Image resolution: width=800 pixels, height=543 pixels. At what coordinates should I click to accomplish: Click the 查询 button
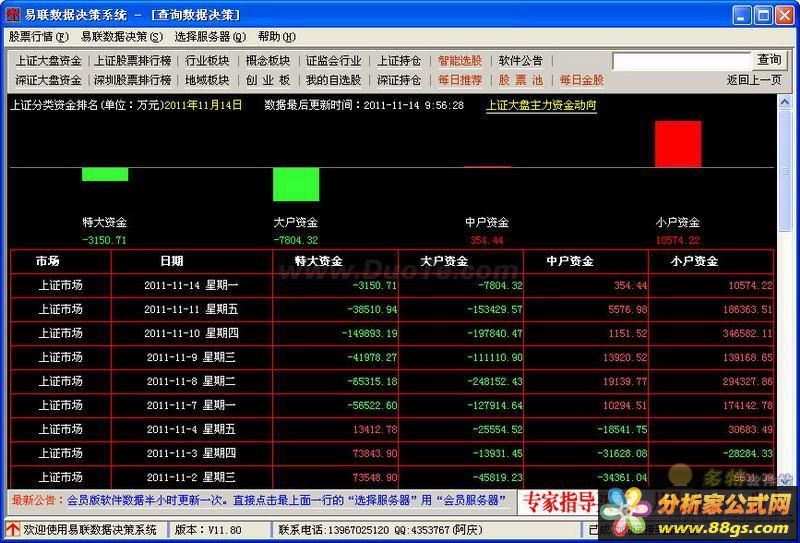click(x=769, y=60)
